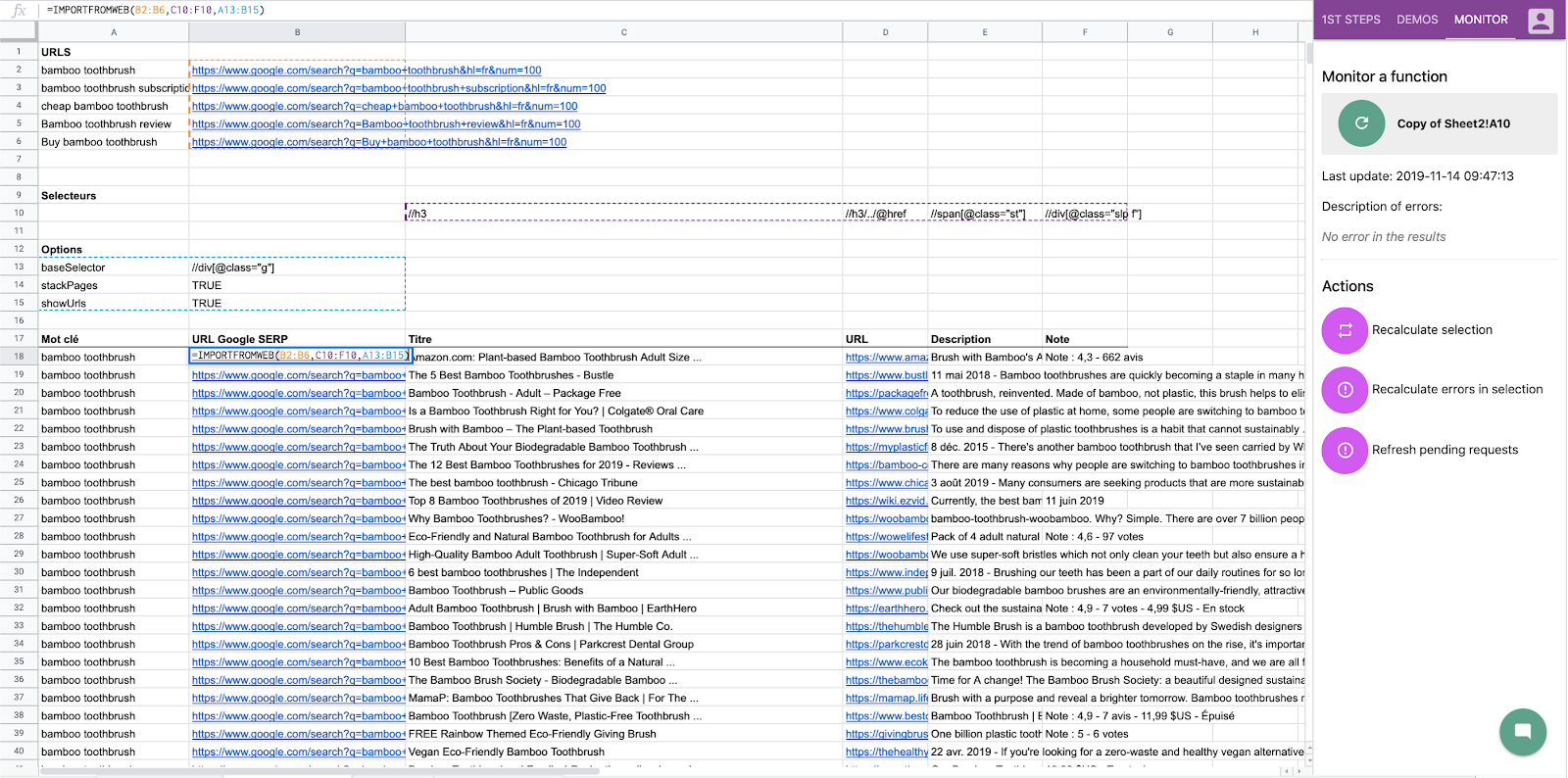Open the https://www.colga result link
Viewport: 1568px width, 778px height.
click(x=886, y=412)
